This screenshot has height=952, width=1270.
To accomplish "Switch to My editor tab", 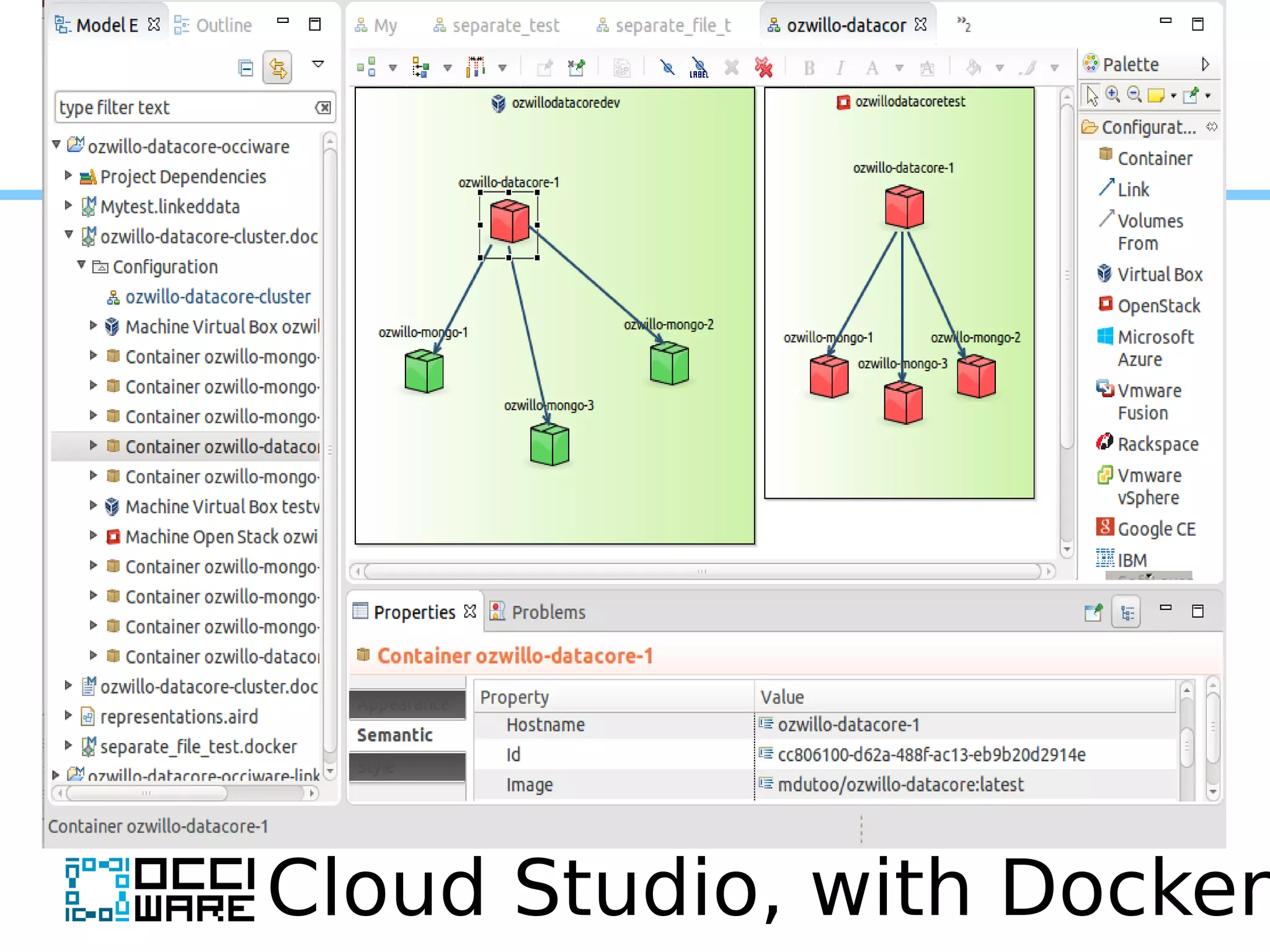I will click(376, 25).
